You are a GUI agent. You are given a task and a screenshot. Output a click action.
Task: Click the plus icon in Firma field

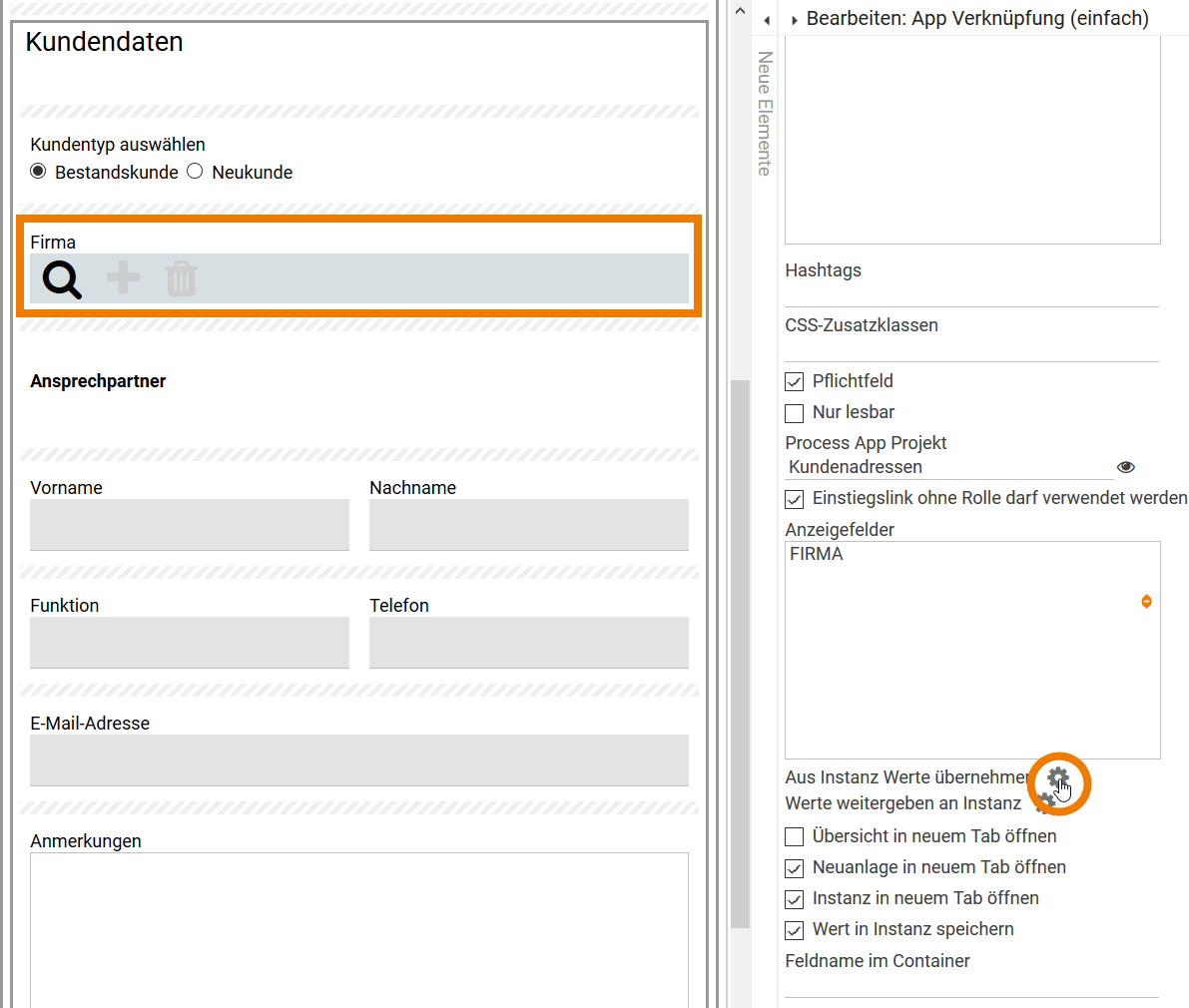124,277
